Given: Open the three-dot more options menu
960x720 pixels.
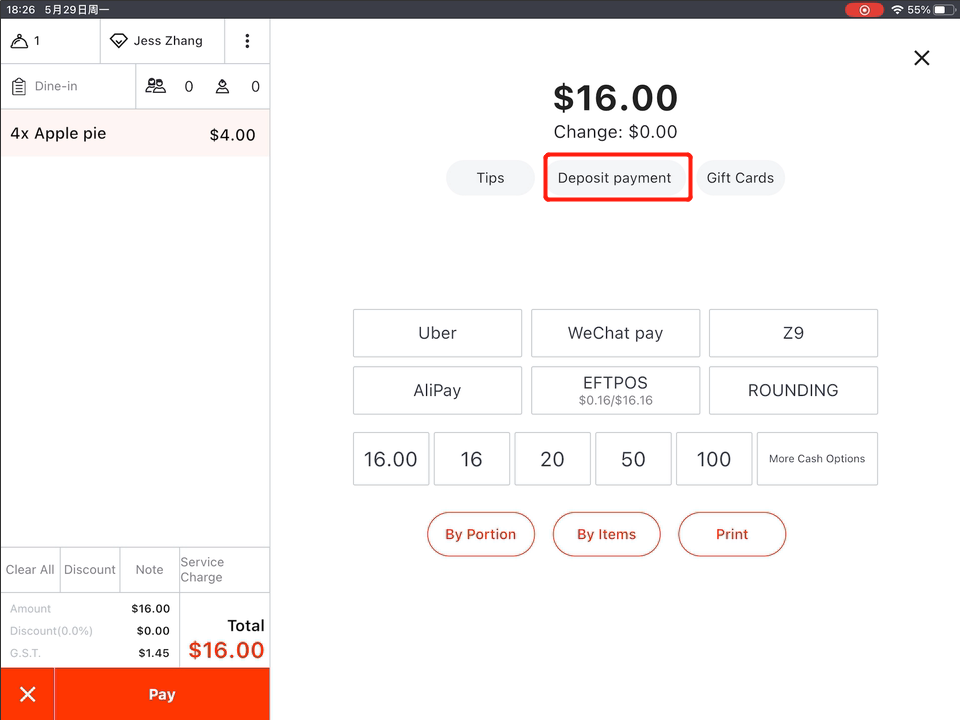Looking at the screenshot, I should pyautogui.click(x=247, y=41).
